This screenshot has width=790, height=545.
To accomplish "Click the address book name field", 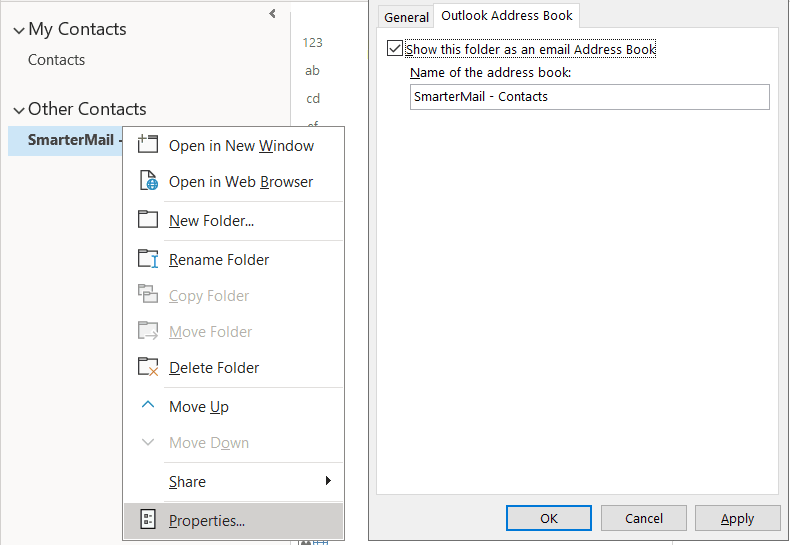I will point(589,97).
